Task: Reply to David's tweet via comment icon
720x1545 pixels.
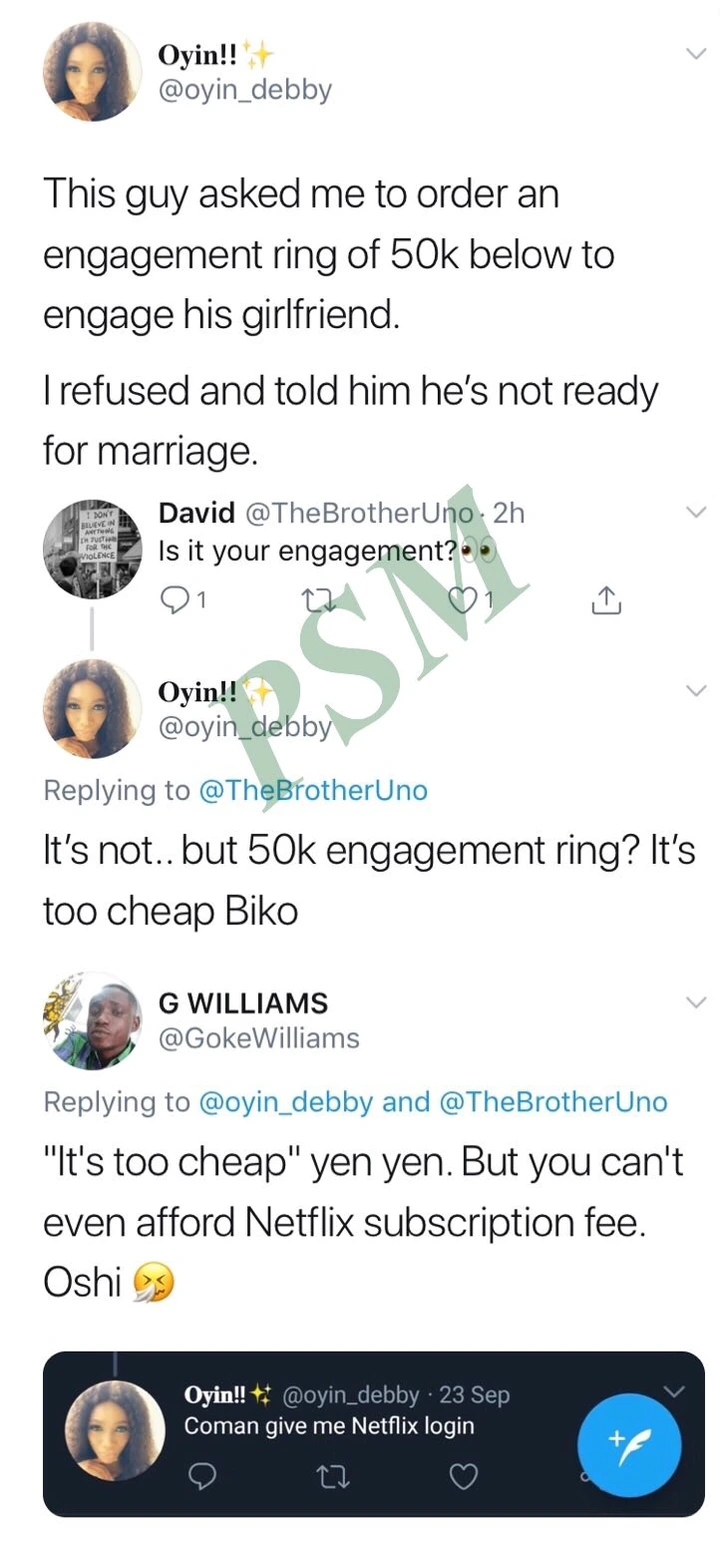Action: 175,599
